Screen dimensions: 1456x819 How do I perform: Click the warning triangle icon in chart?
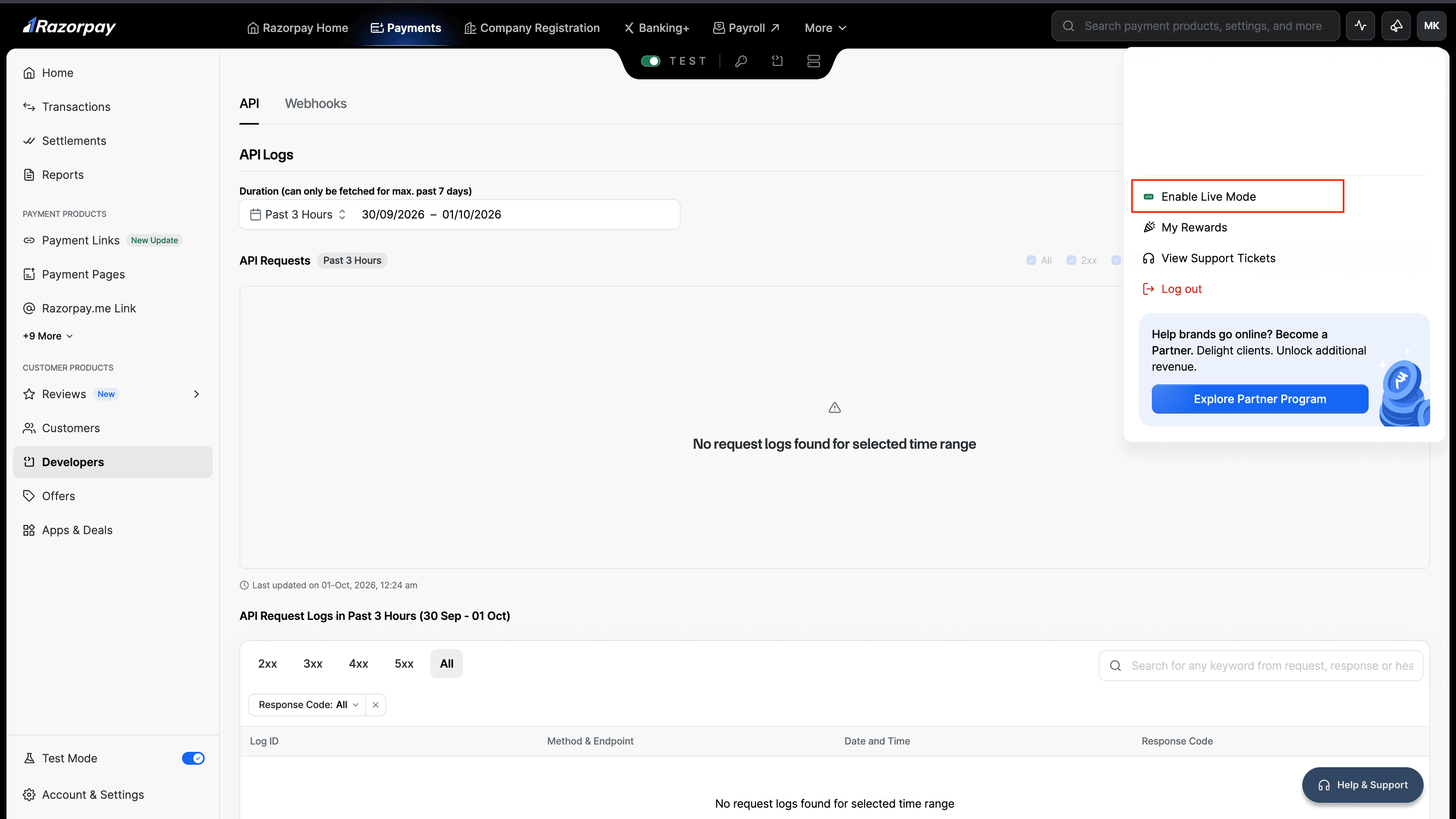pos(834,407)
